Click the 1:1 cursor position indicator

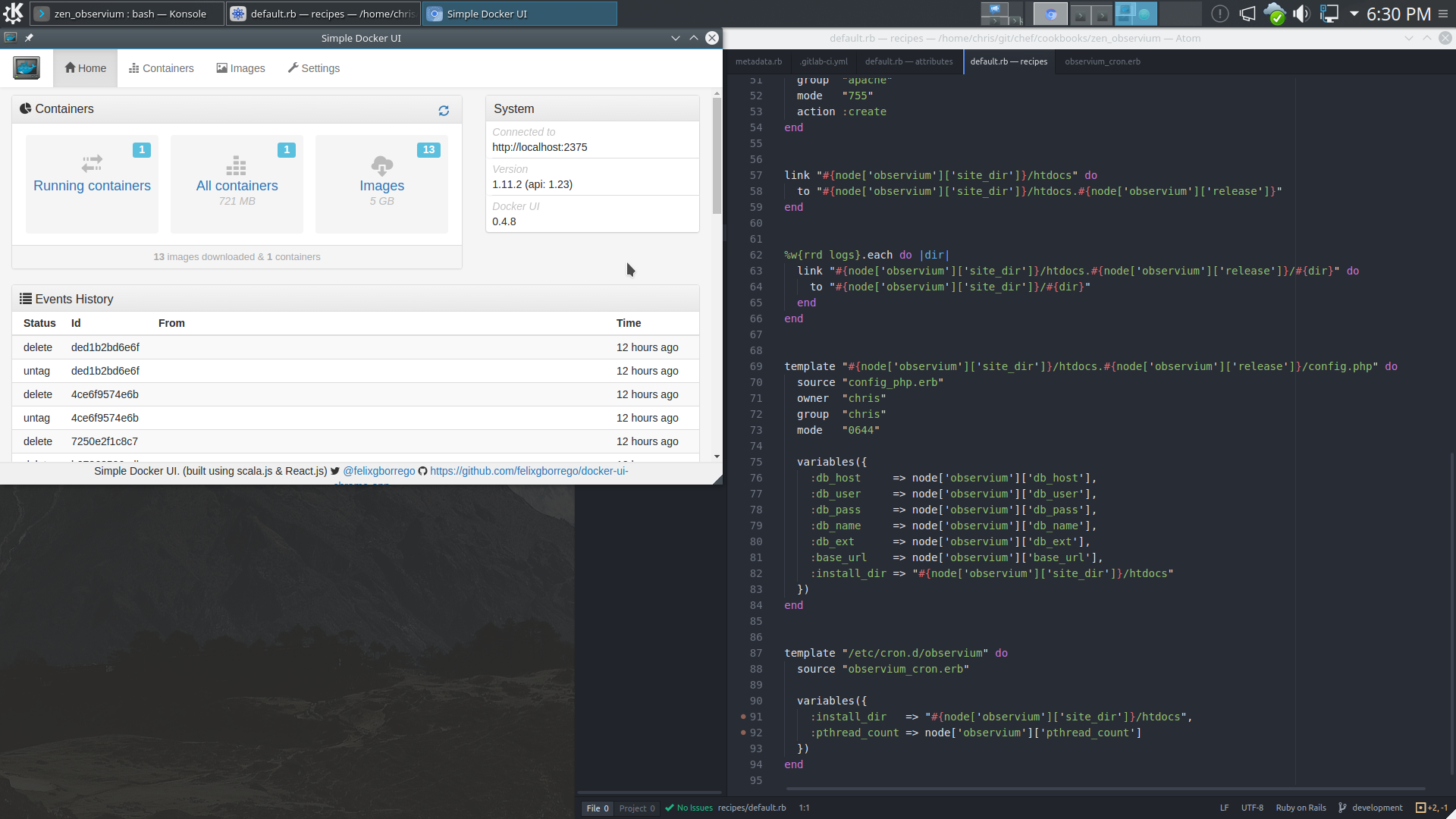pyautogui.click(x=804, y=808)
